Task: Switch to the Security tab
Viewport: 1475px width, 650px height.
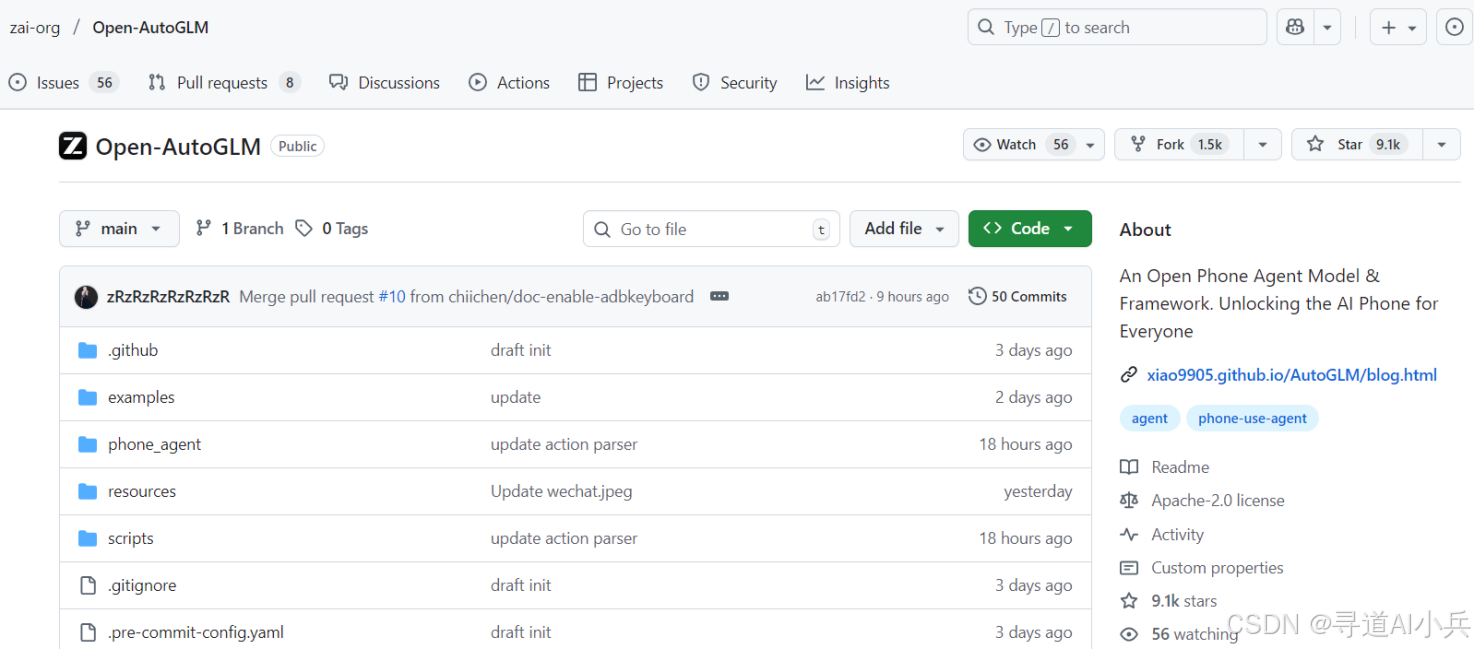Action: coord(735,83)
